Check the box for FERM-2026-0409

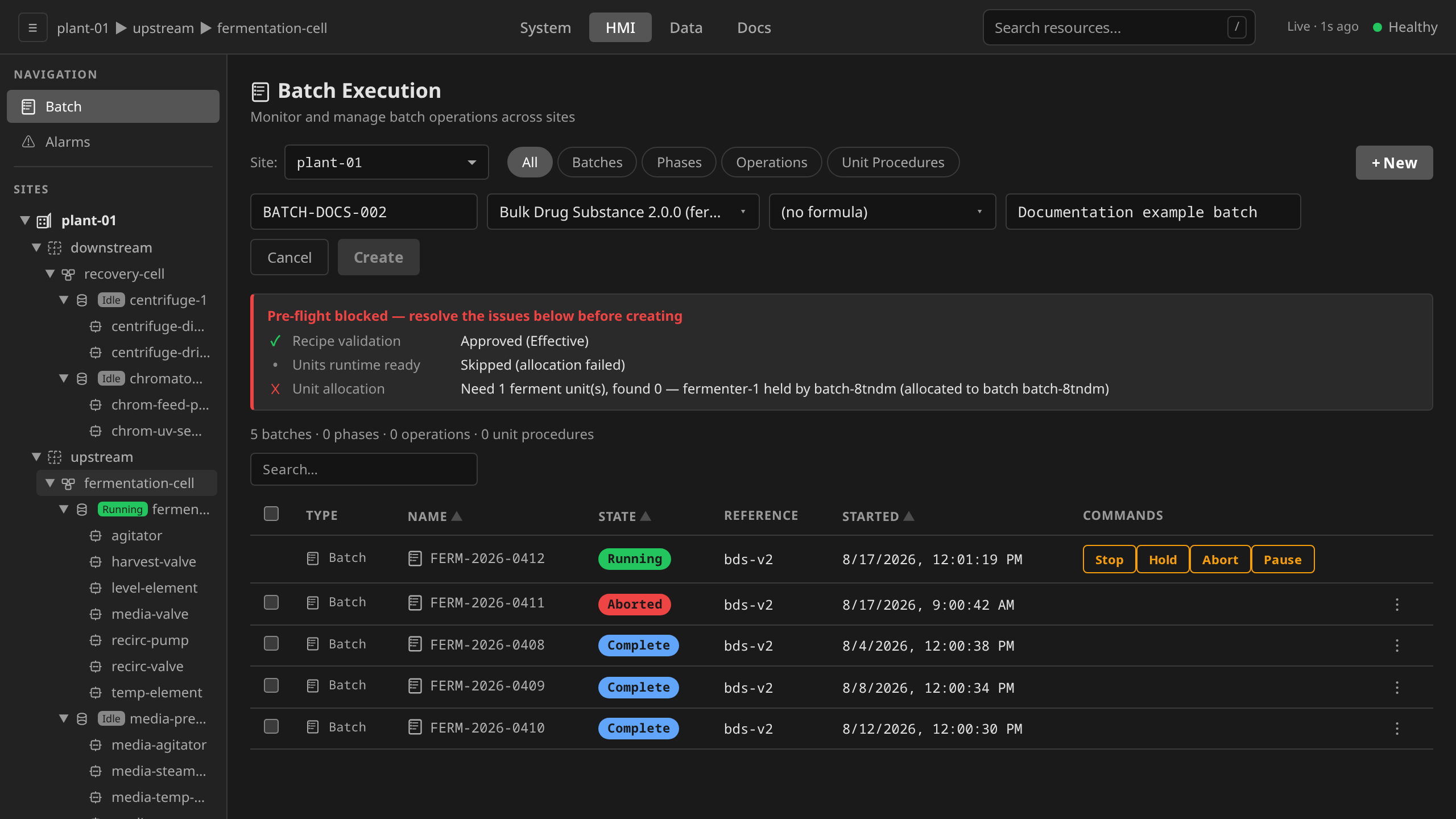coord(271,685)
